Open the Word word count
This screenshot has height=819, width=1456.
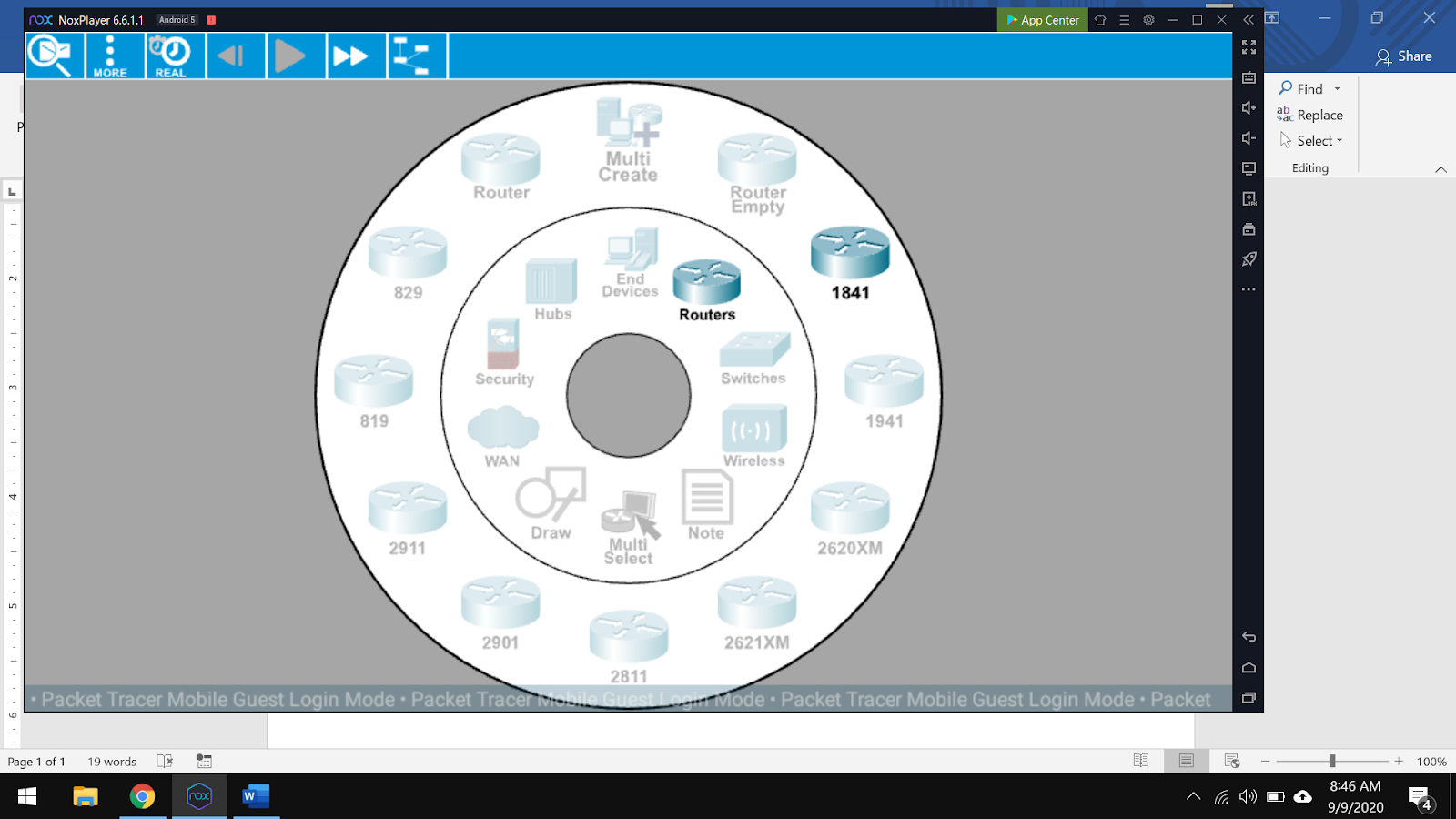point(112,762)
